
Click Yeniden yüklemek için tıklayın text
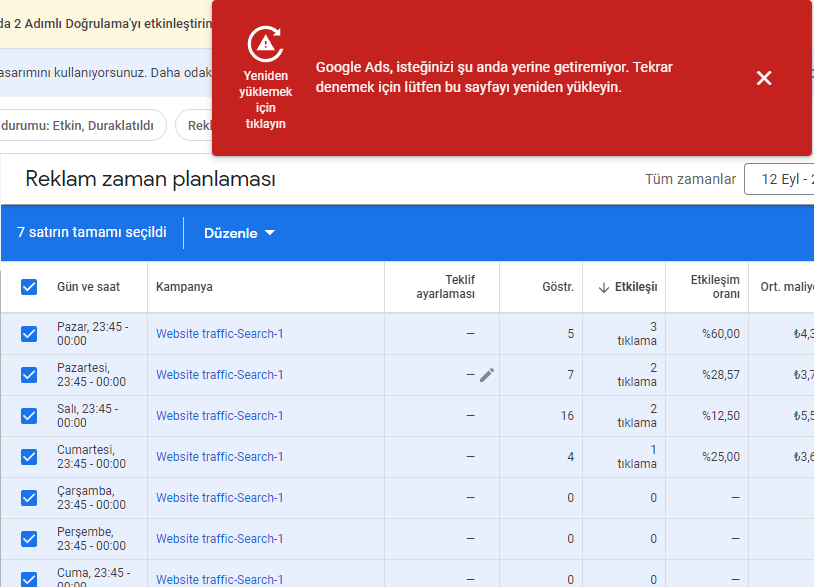pos(265,100)
